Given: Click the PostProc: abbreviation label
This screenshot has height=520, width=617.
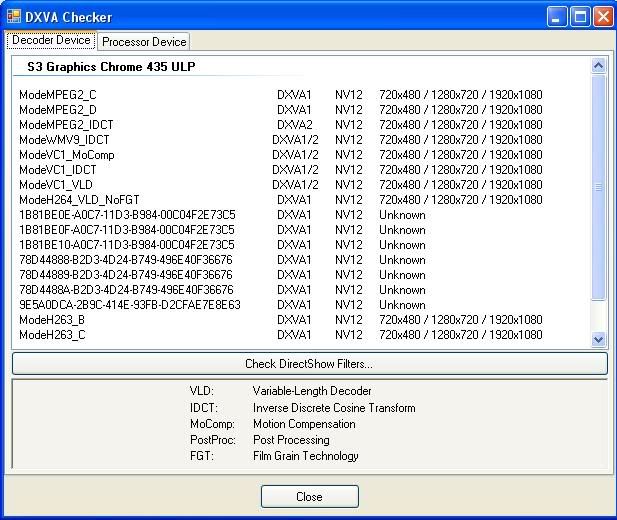Looking at the screenshot, I should [x=213, y=440].
